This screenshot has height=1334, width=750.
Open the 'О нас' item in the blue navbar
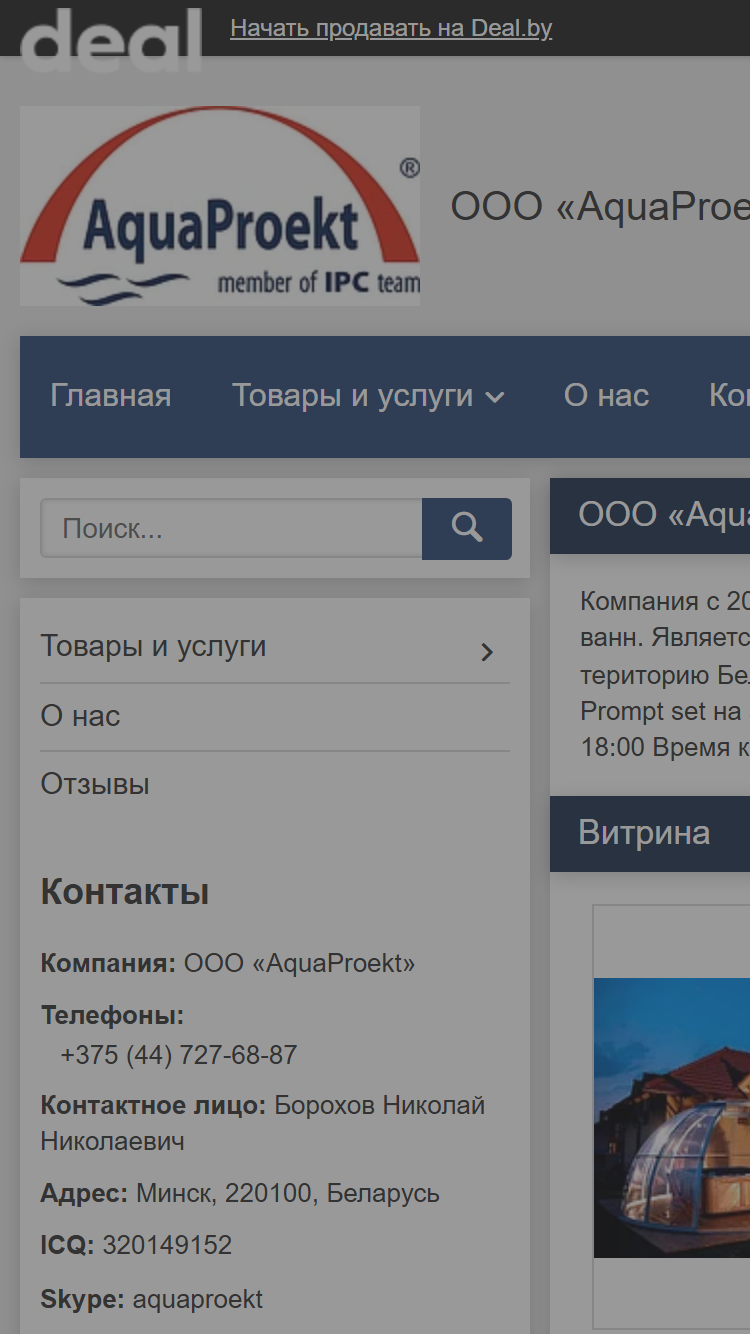[x=607, y=396]
